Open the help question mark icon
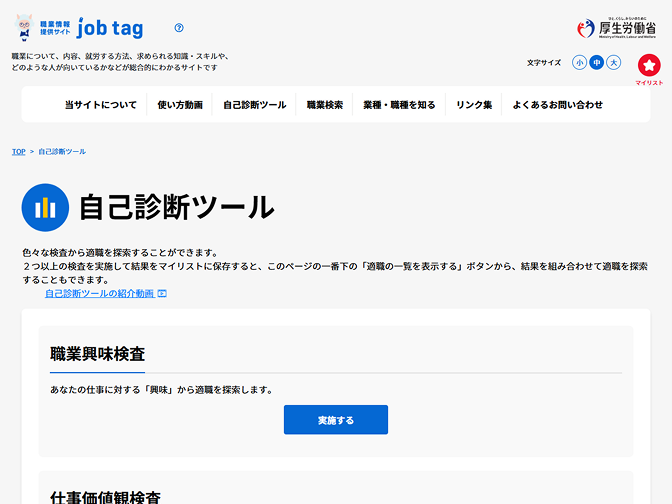 pos(179,28)
